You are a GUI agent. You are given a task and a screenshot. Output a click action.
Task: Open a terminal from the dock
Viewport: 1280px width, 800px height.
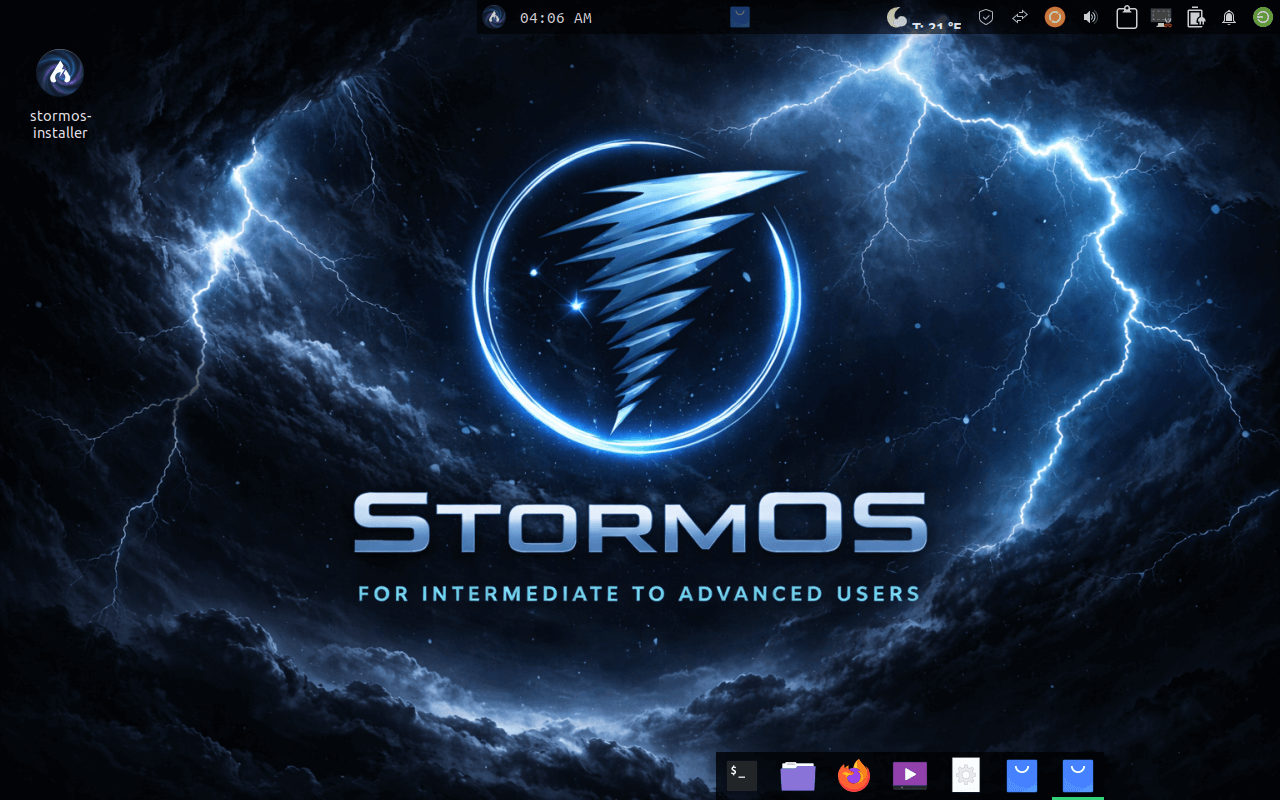[740, 773]
